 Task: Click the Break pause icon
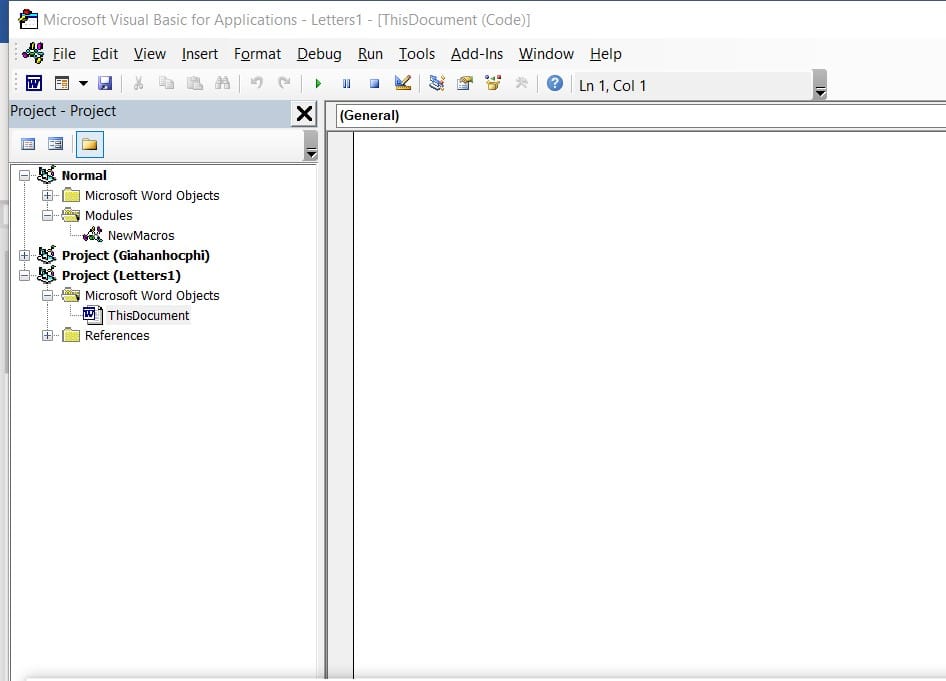tap(346, 83)
